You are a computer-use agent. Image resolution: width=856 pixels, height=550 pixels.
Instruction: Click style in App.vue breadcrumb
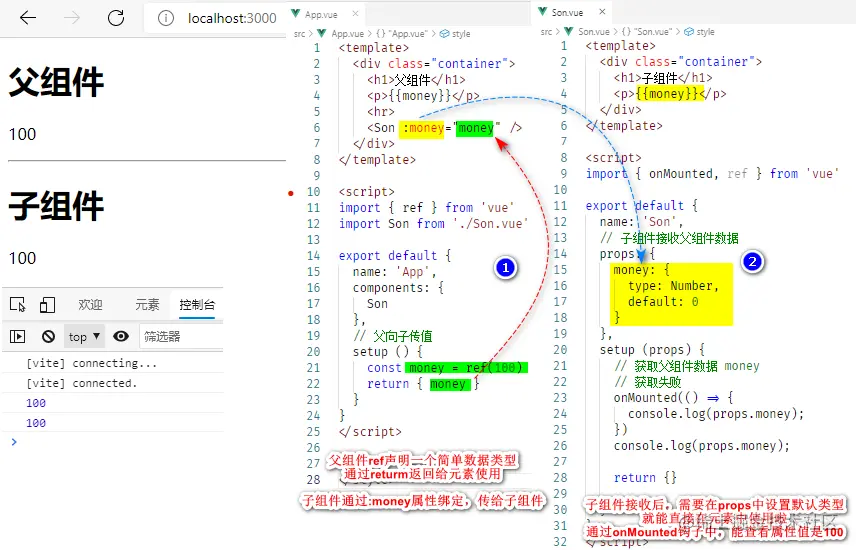461,33
